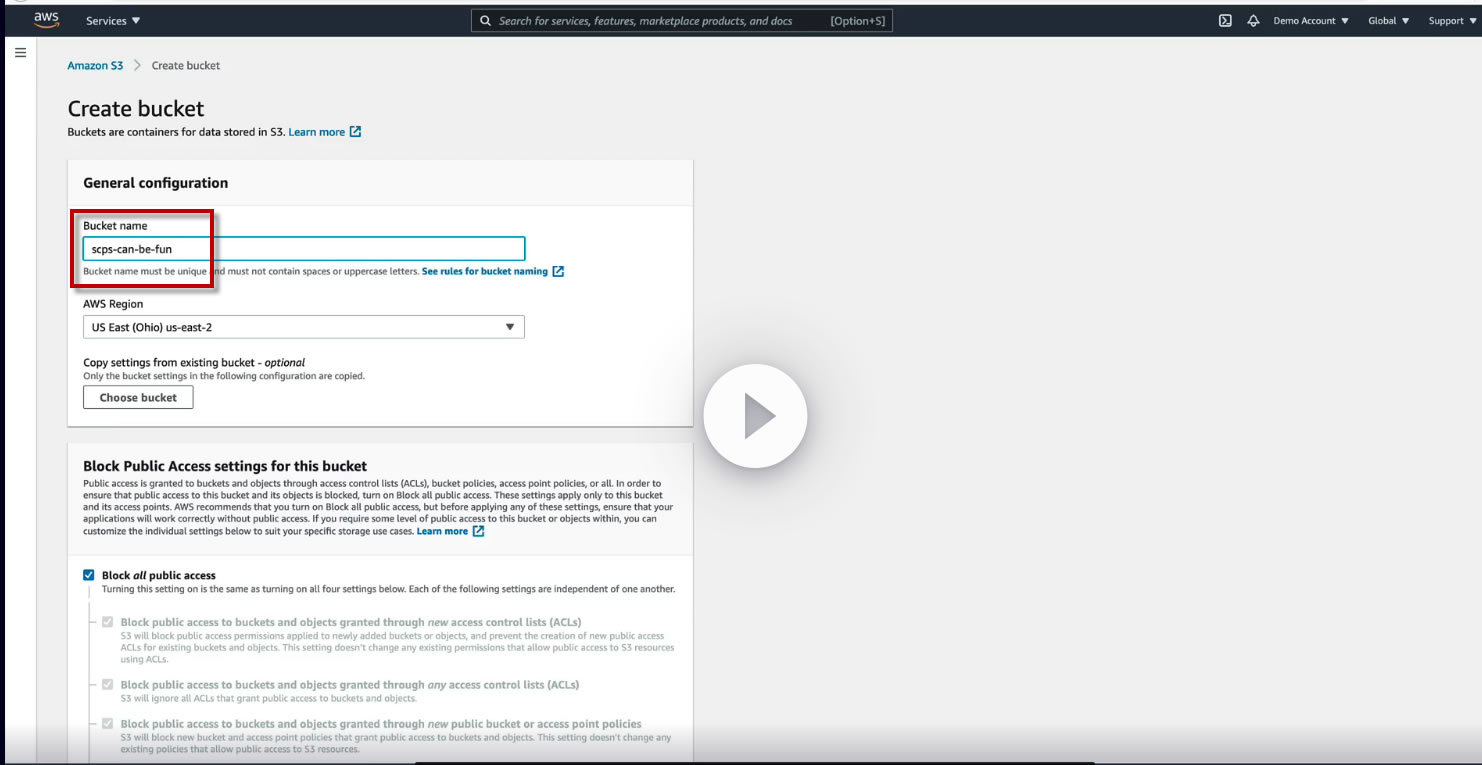Image resolution: width=1482 pixels, height=765 pixels.
Task: Toggle block access through new ACLs checkbox
Action: [x=107, y=622]
